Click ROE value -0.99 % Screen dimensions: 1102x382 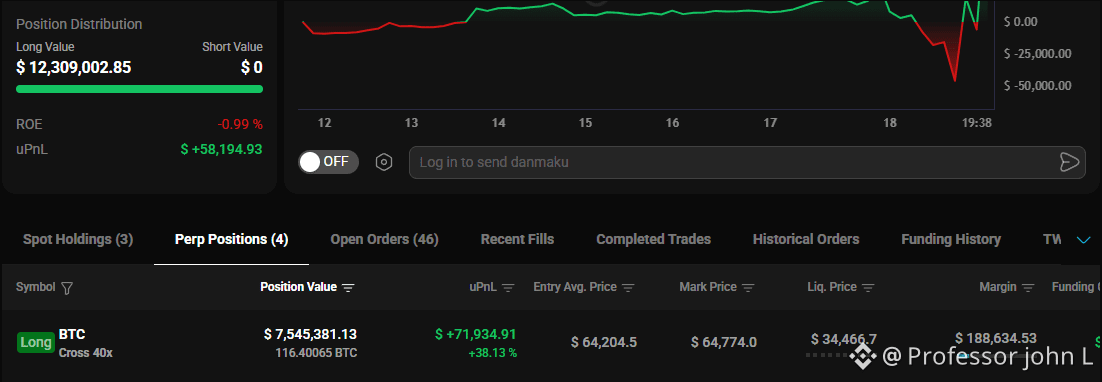click(x=240, y=124)
